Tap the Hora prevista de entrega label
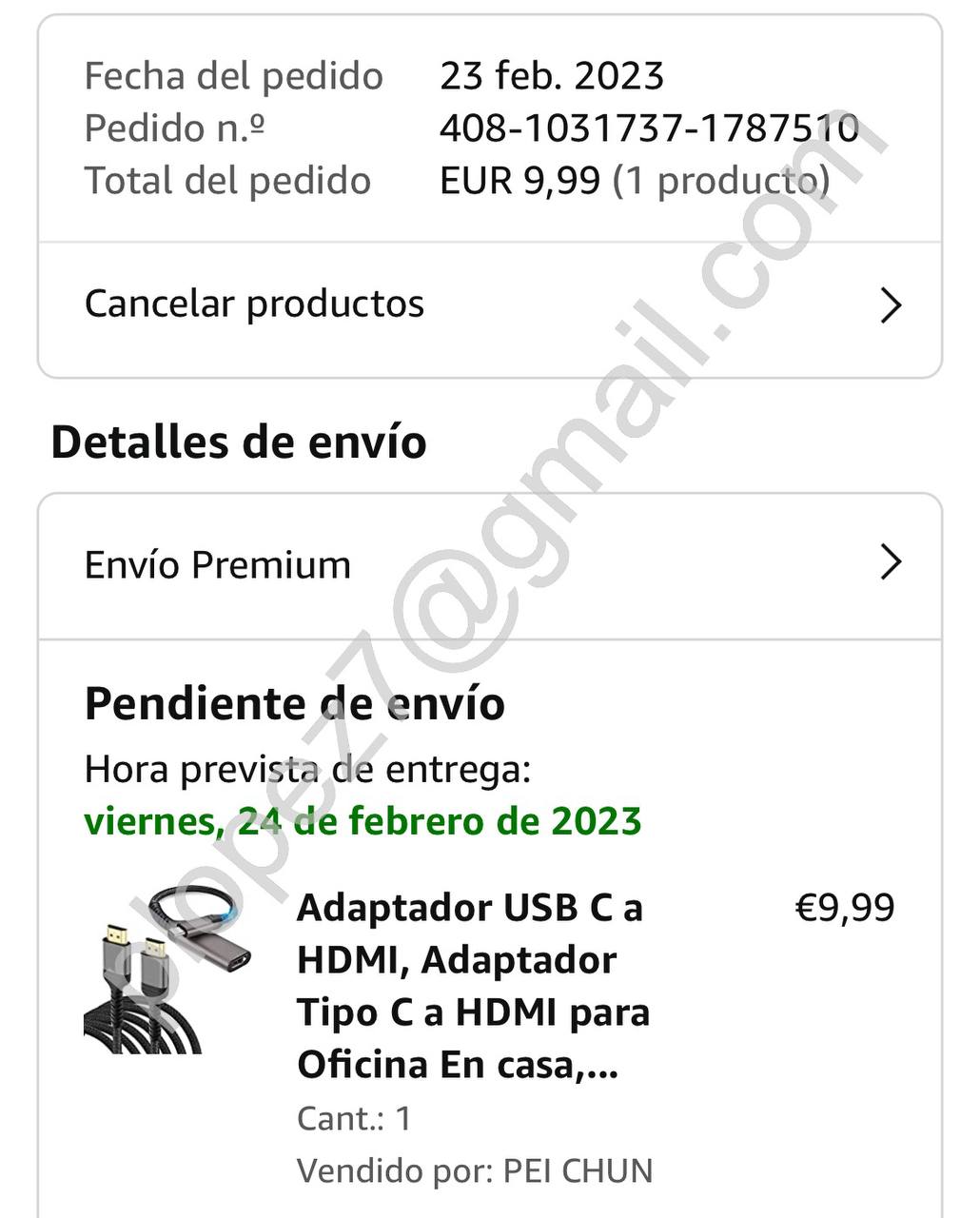The width and height of the screenshot is (980, 1218). pos(307,769)
